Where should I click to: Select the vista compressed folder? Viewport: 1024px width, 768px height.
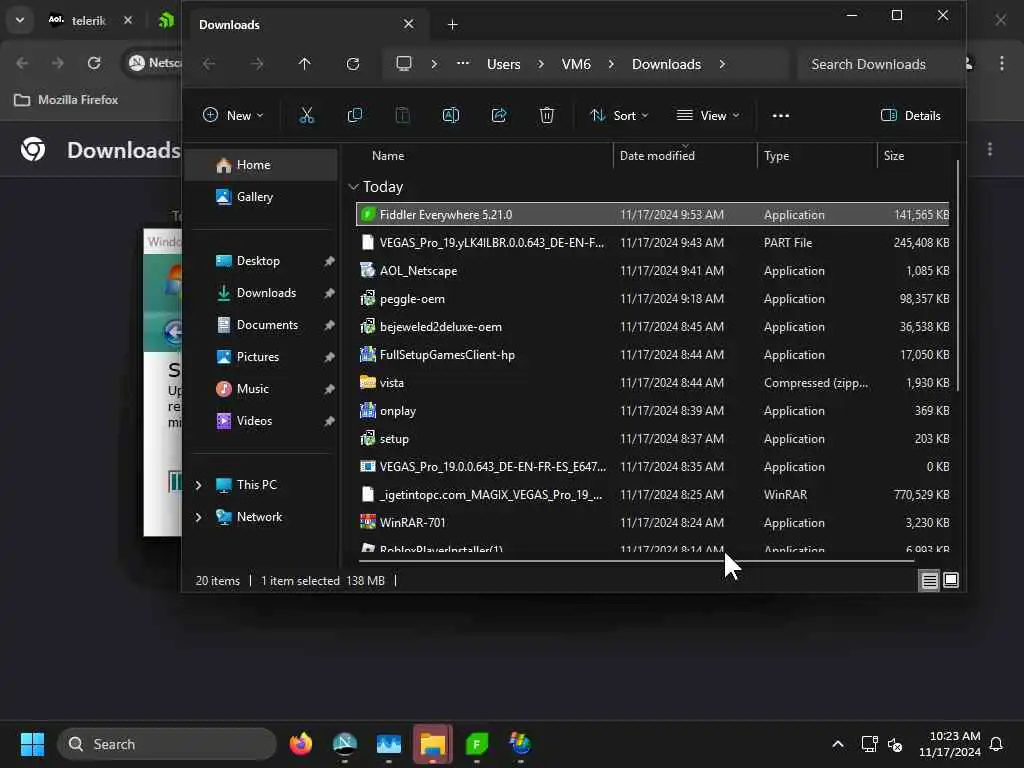pos(652,383)
